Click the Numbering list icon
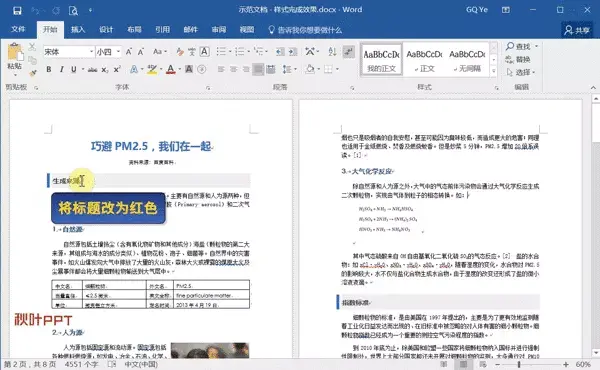The height and width of the screenshot is (370, 600). (x=240, y=52)
